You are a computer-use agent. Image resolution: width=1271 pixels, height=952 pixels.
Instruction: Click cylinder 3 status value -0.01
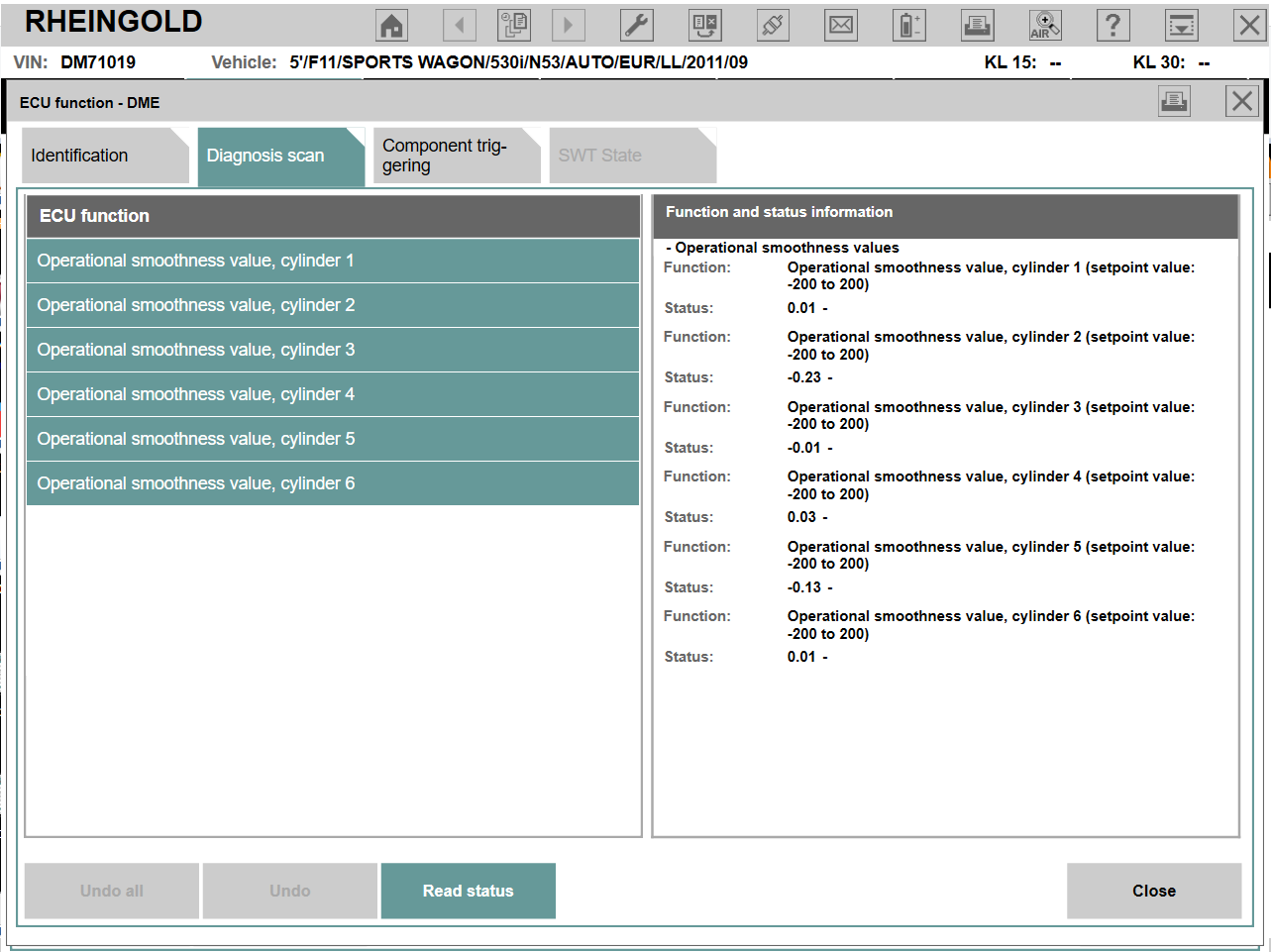(804, 448)
